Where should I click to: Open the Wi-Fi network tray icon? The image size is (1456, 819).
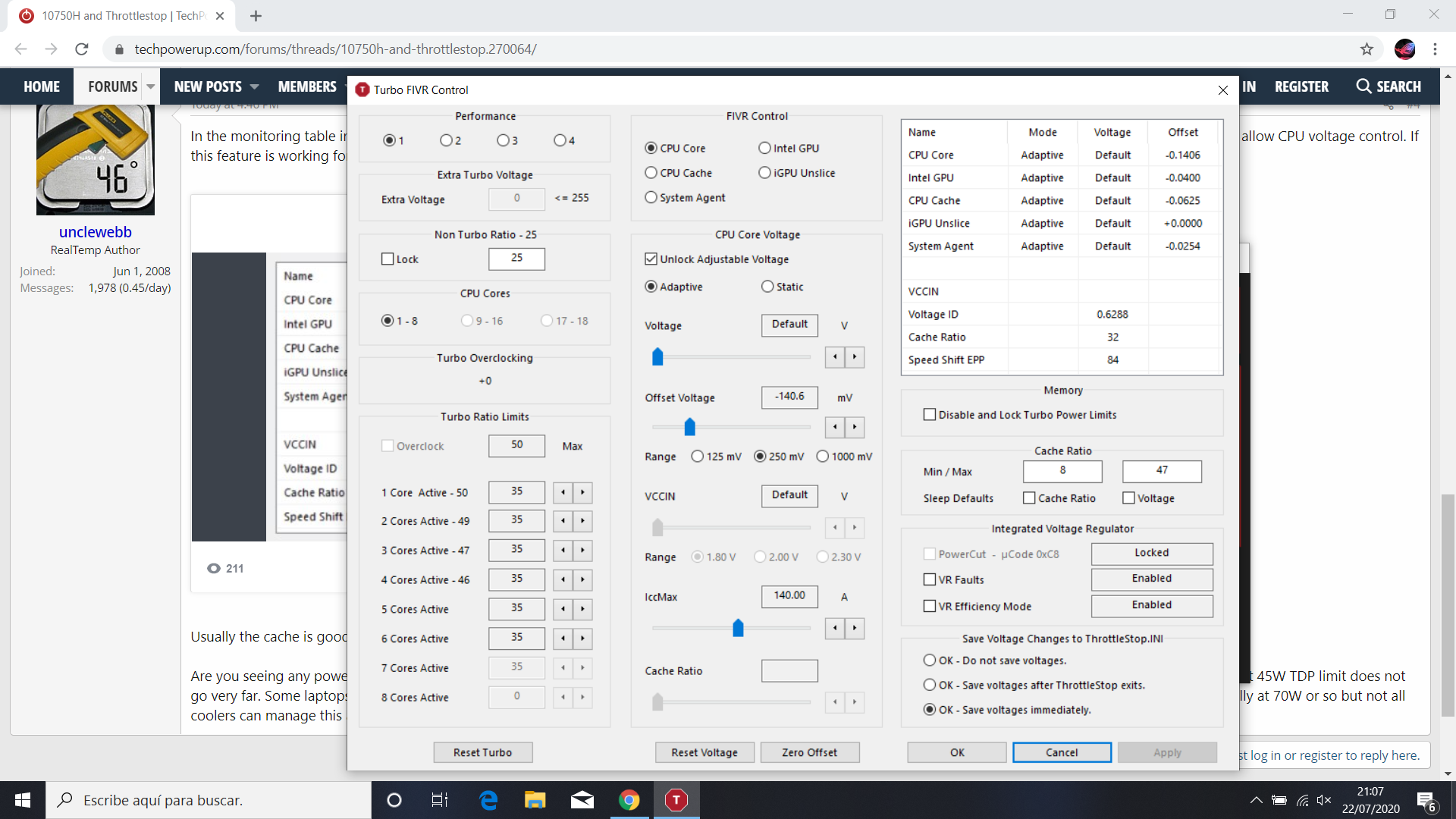click(1302, 800)
